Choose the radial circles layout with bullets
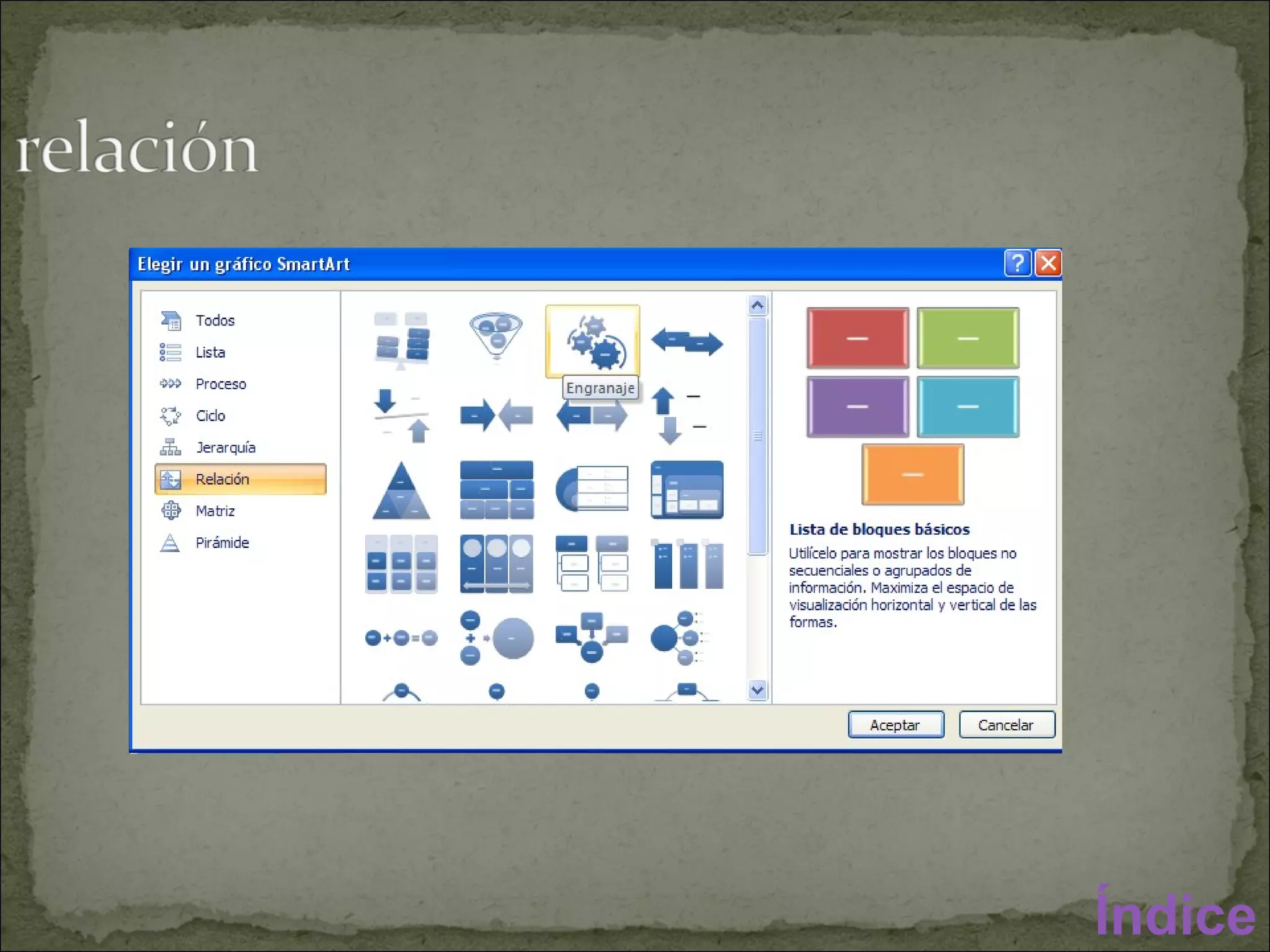The height and width of the screenshot is (952, 1270). (679, 638)
